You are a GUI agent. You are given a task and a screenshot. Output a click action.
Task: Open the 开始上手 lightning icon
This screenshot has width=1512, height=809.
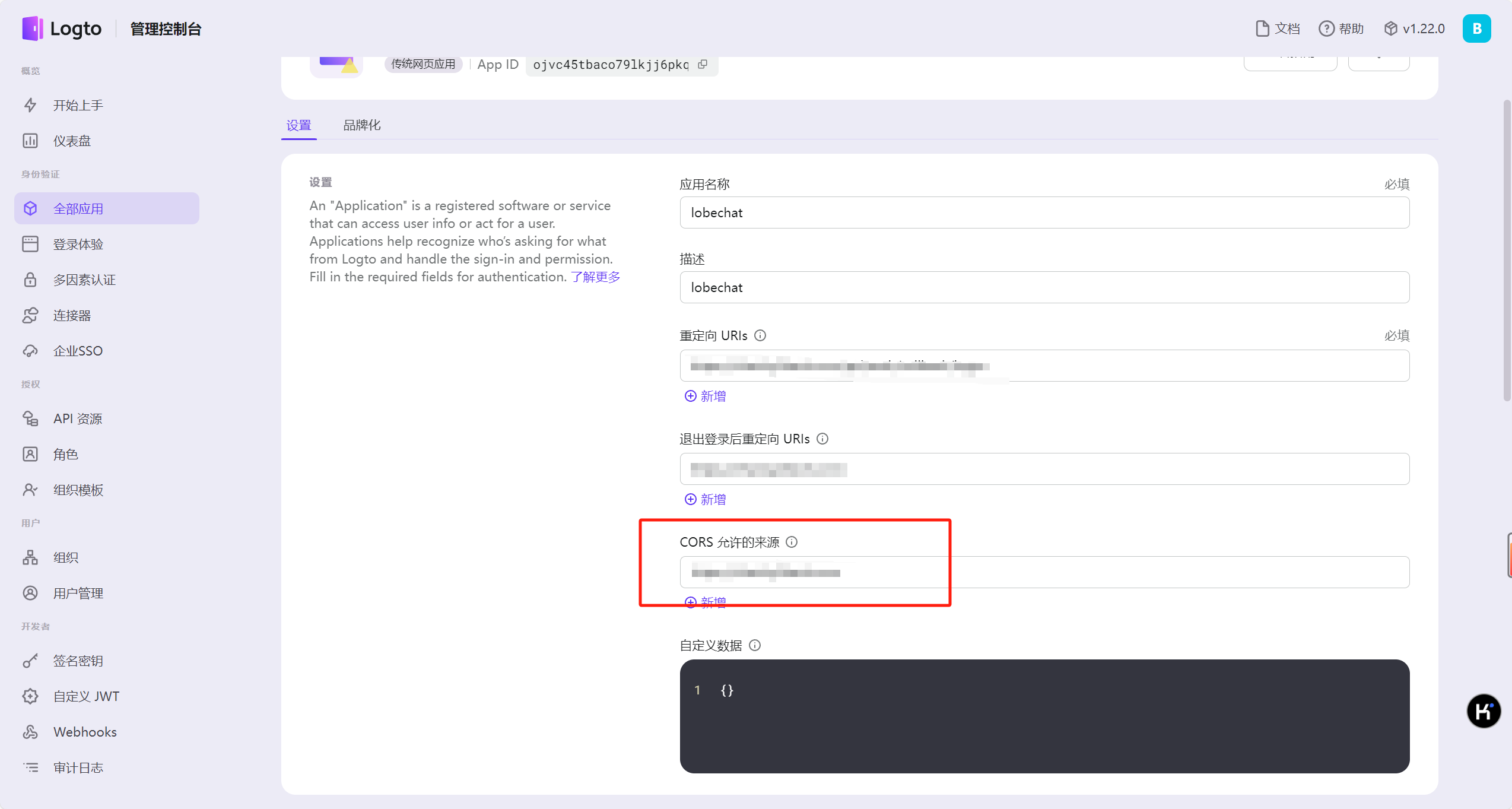point(30,105)
